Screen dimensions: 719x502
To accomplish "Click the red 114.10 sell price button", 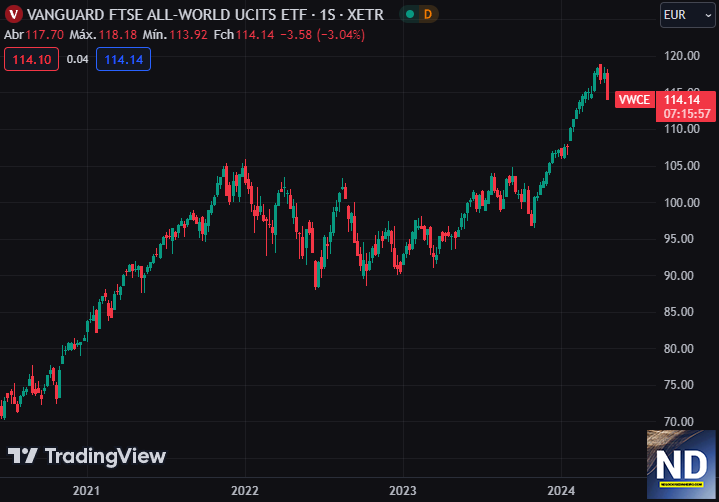I will click(32, 59).
